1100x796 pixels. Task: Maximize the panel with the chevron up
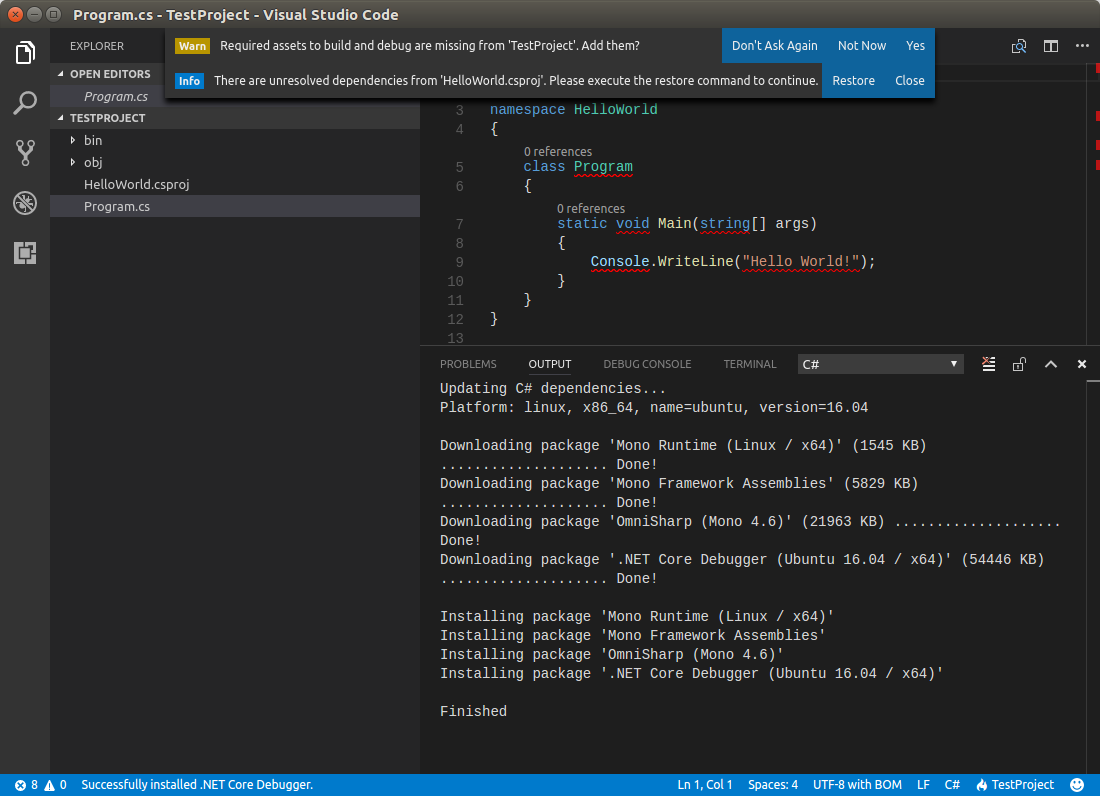tap(1051, 364)
